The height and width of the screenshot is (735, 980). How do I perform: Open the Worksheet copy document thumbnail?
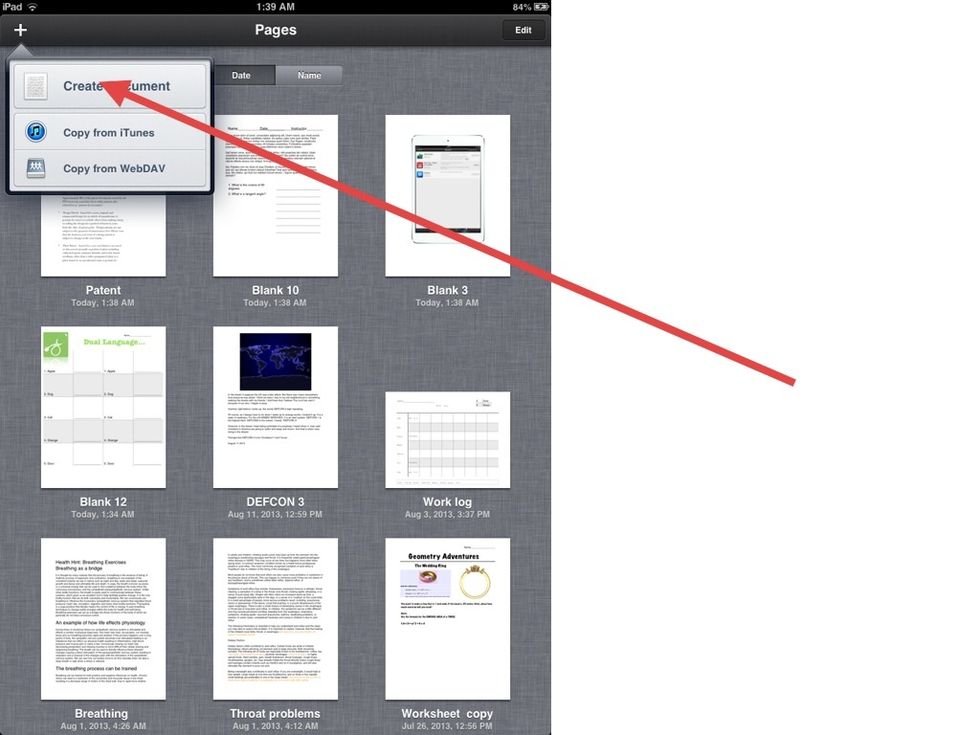[x=447, y=619]
